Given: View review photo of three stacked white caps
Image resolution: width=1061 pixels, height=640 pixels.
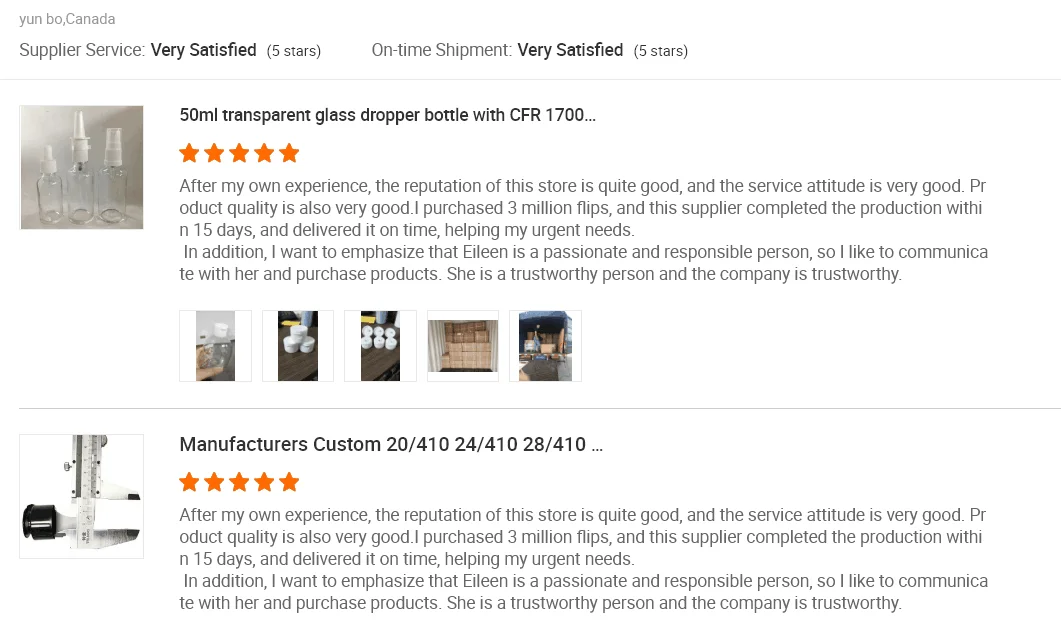Looking at the screenshot, I should tap(298, 346).
